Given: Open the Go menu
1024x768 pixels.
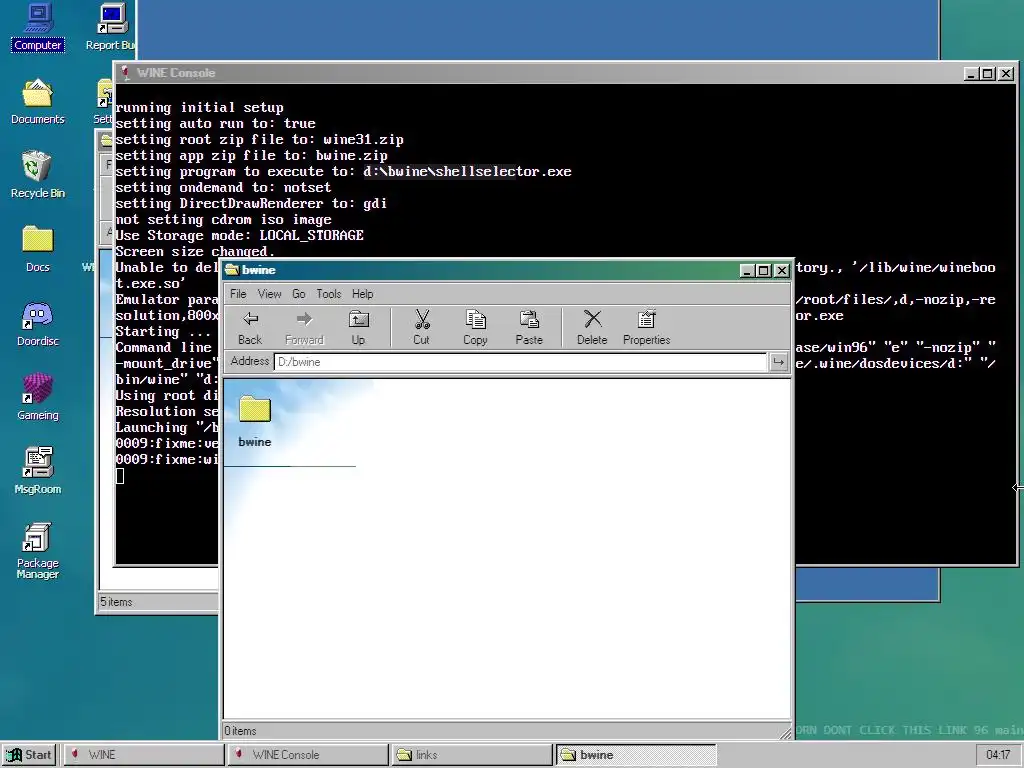Looking at the screenshot, I should coord(298,294).
